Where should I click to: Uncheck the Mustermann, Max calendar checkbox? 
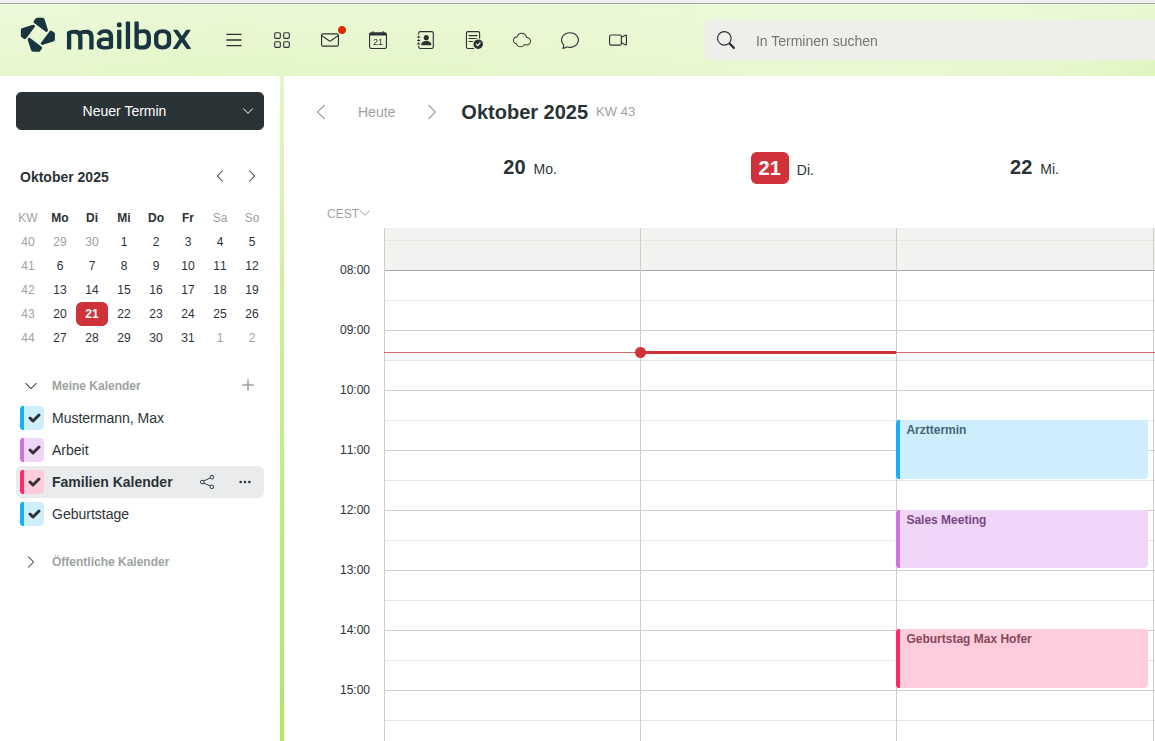pyautogui.click(x=34, y=418)
